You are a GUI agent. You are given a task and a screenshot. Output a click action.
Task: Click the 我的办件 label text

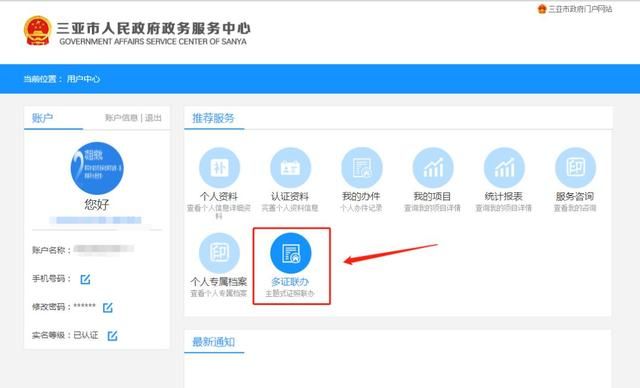361,197
